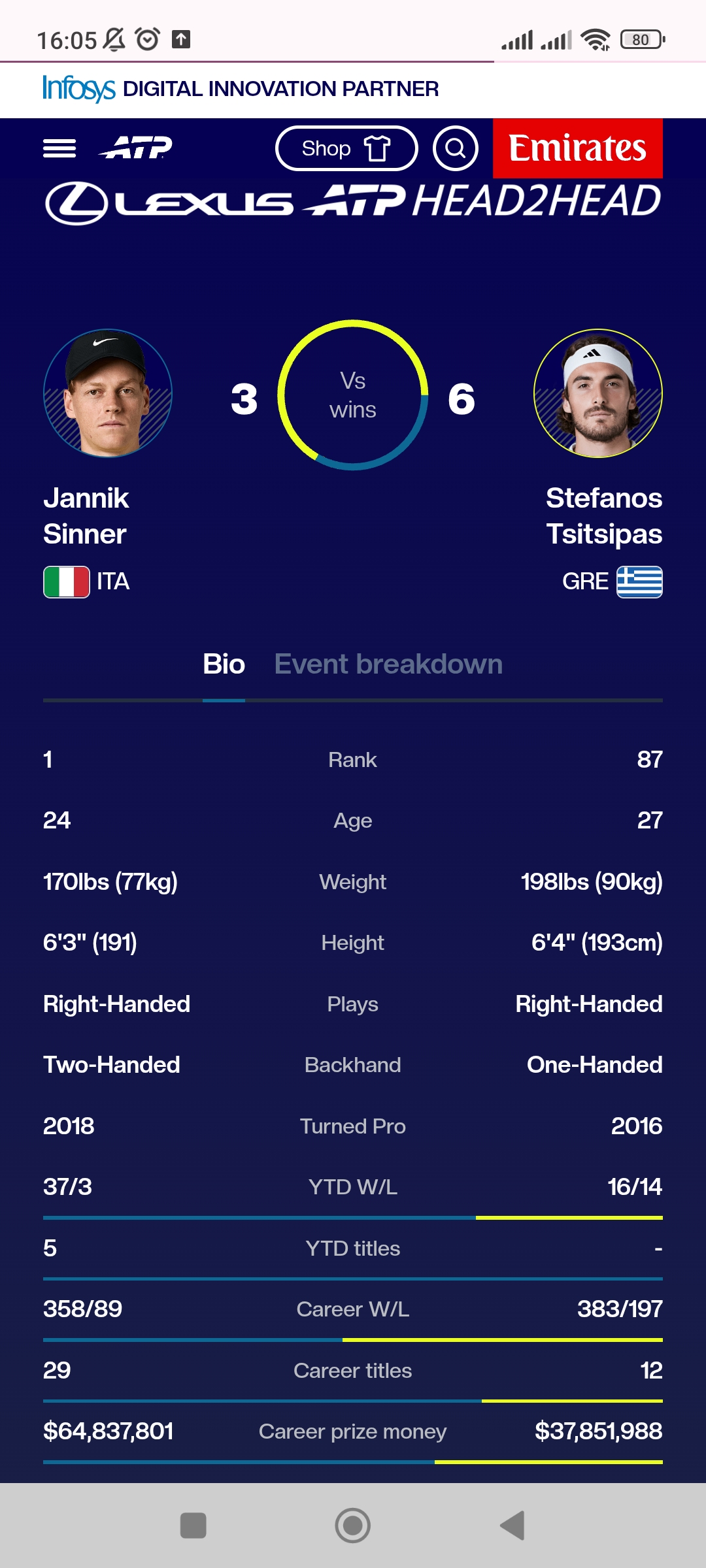Tap the Vs wins circular chart
706x1568 pixels.
tap(353, 395)
